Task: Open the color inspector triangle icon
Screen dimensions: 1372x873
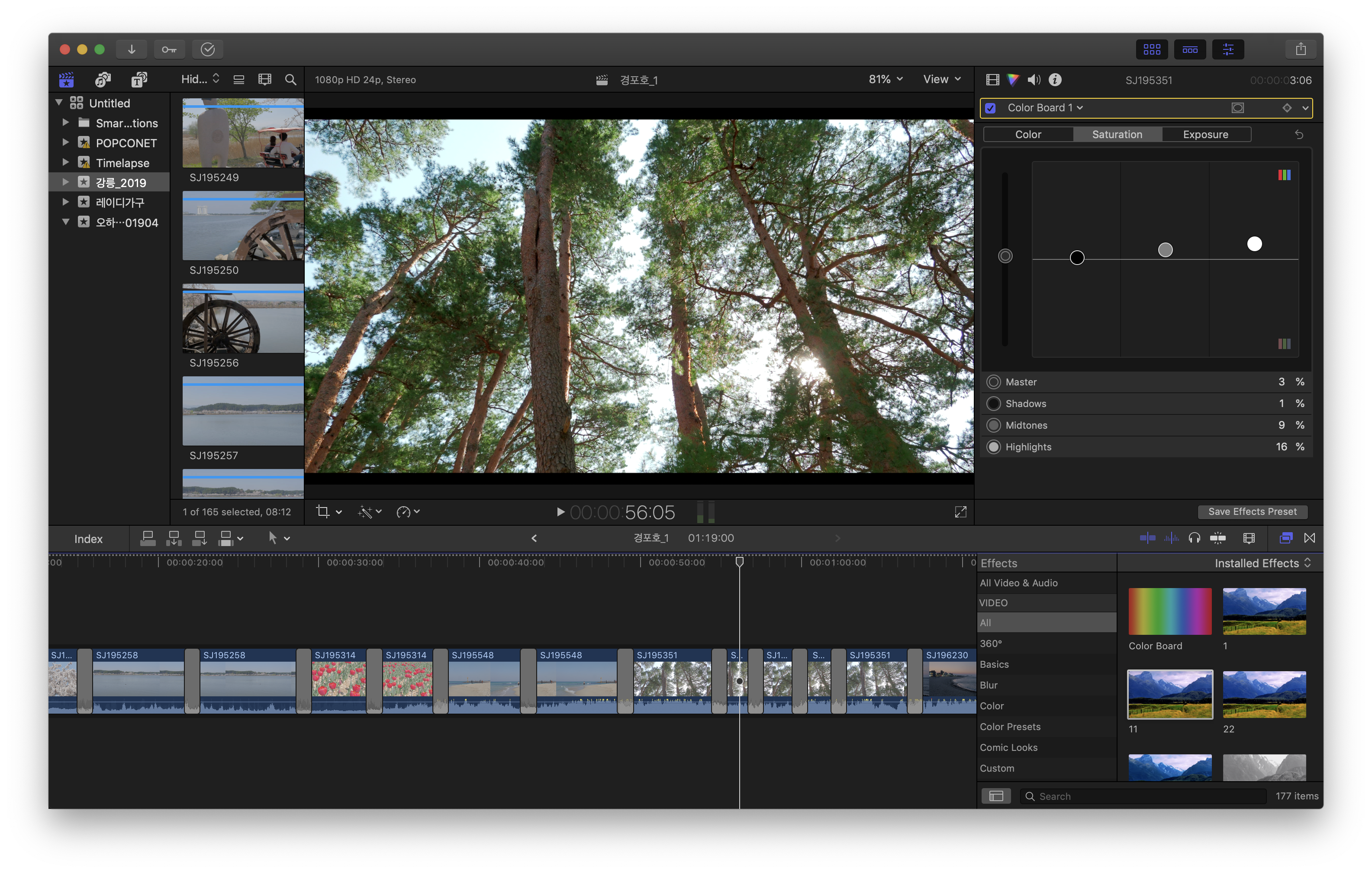Action: (1012, 80)
